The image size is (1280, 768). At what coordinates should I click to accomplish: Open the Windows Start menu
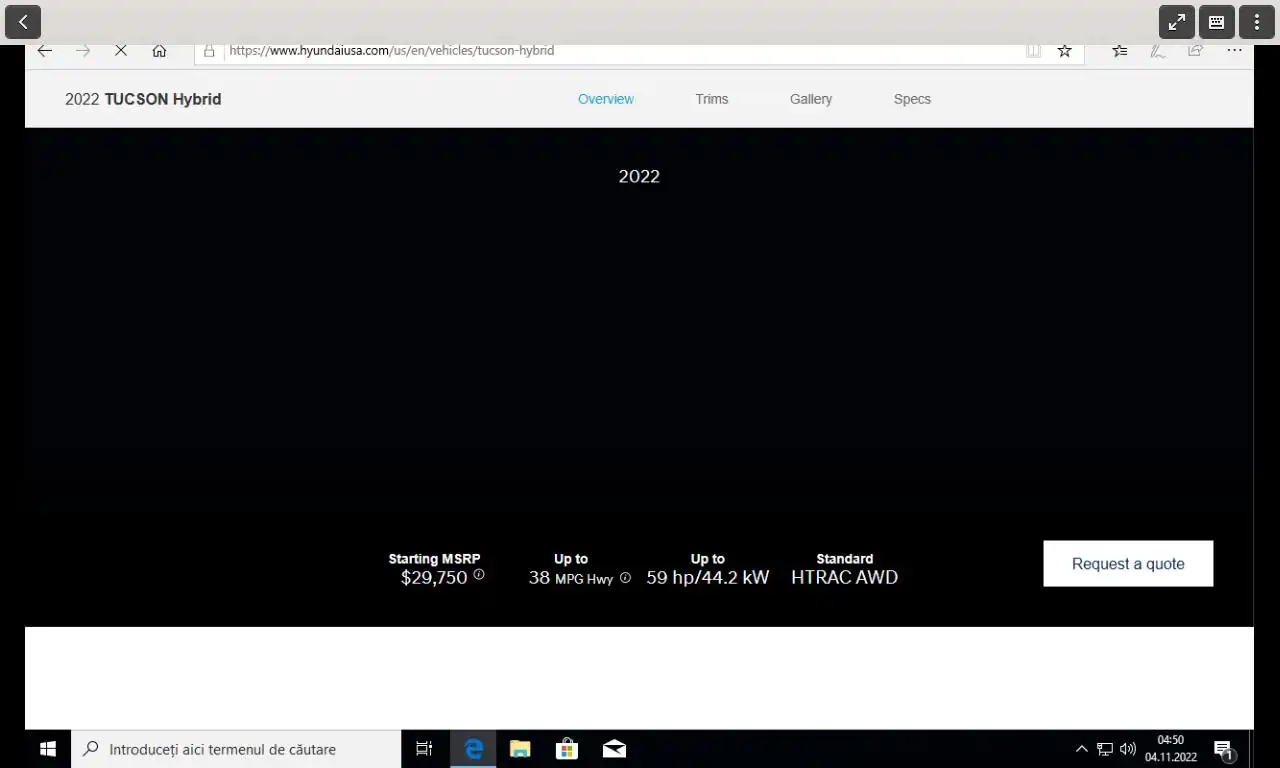pyautogui.click(x=47, y=749)
